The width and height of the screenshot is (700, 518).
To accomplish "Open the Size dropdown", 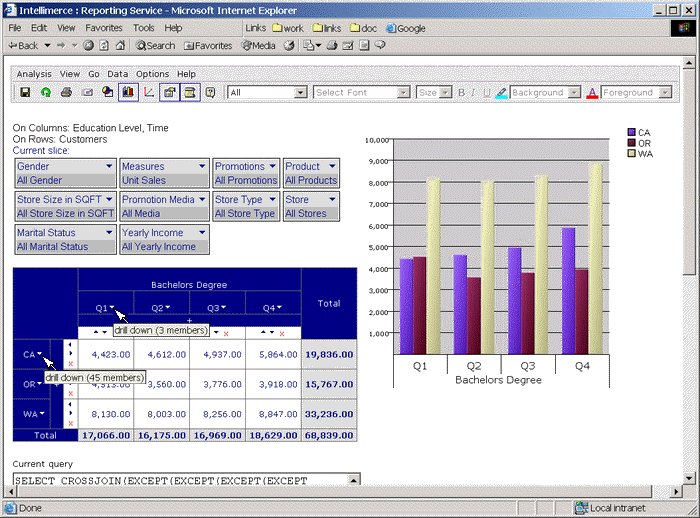I will [x=445, y=93].
